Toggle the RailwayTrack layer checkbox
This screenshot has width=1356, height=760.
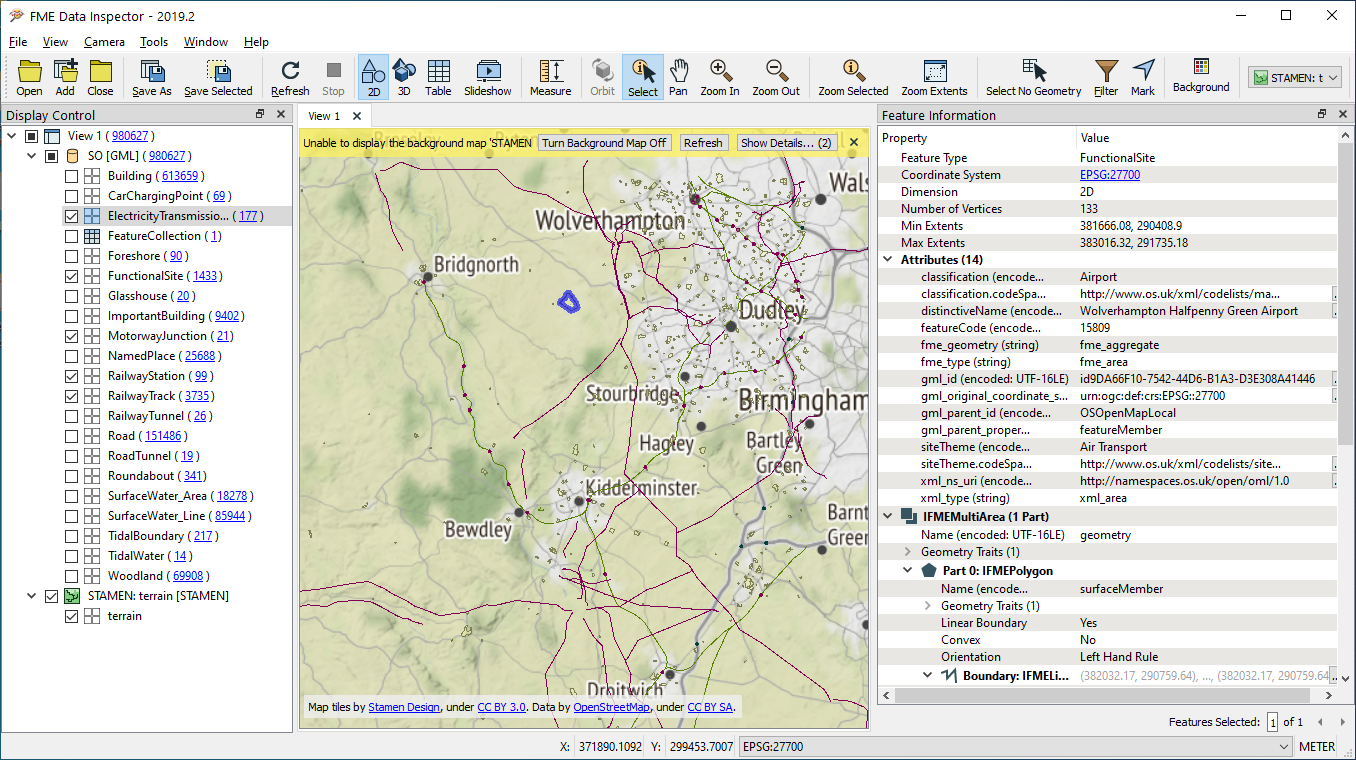click(71, 396)
